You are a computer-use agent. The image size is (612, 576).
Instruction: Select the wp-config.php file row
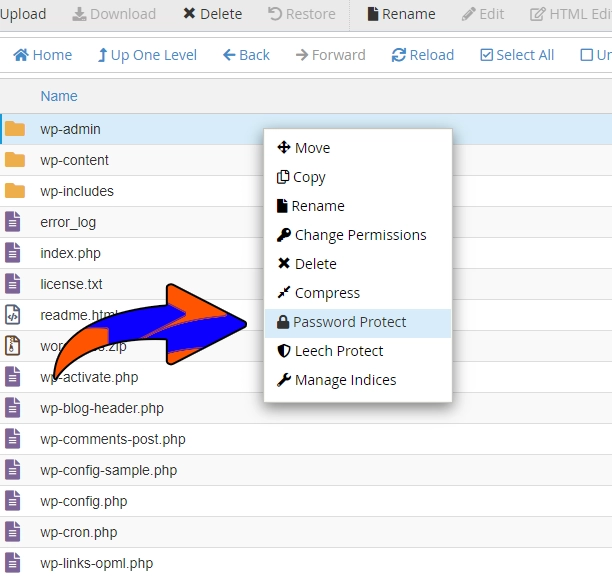(x=83, y=501)
